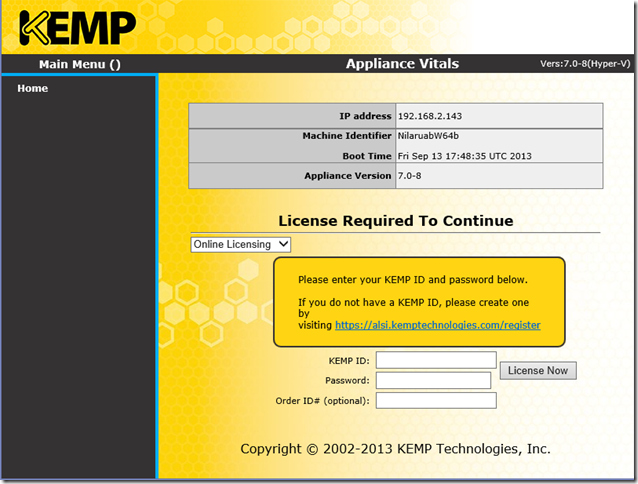This screenshot has height=484, width=638.
Task: Click the Main Menu () header
Action: coord(80,64)
